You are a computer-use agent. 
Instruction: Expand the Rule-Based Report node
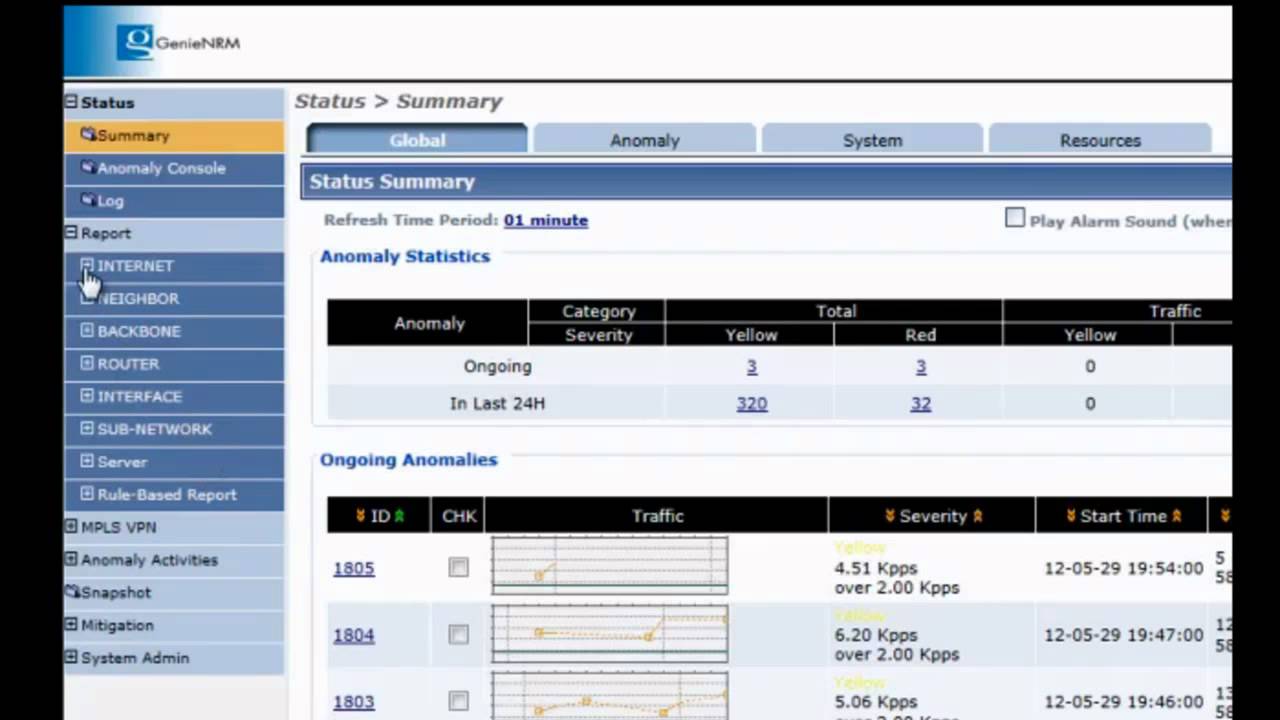pos(87,494)
